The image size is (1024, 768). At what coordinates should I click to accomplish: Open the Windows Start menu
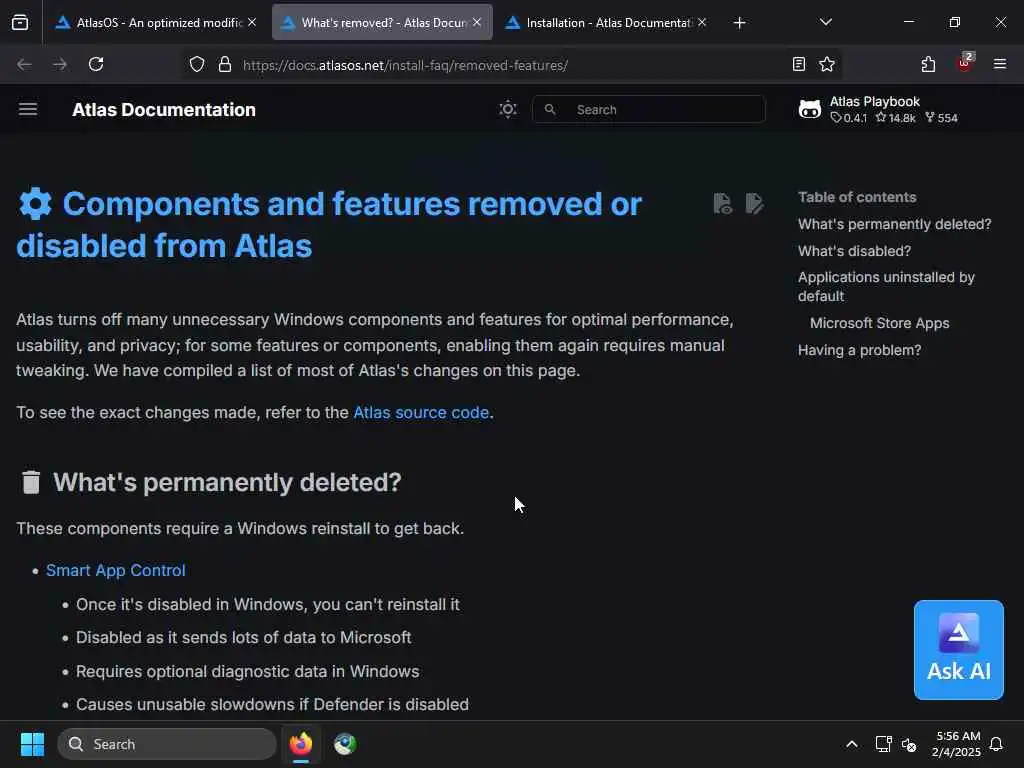tap(32, 744)
